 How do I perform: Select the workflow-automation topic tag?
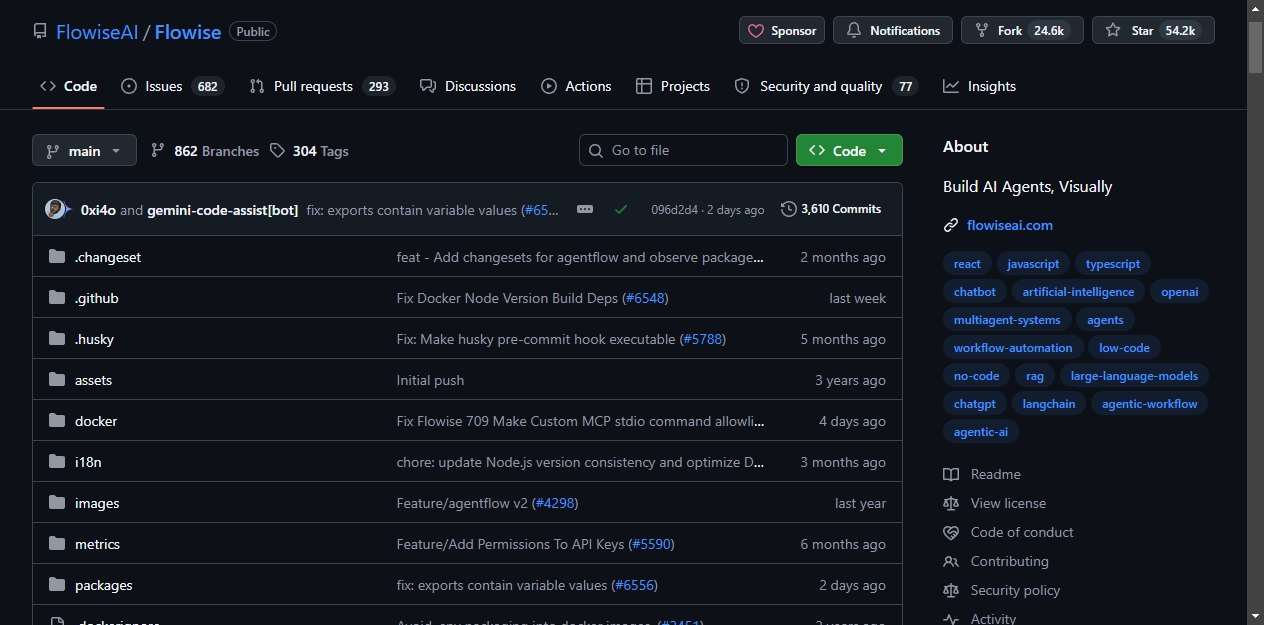(x=1013, y=348)
